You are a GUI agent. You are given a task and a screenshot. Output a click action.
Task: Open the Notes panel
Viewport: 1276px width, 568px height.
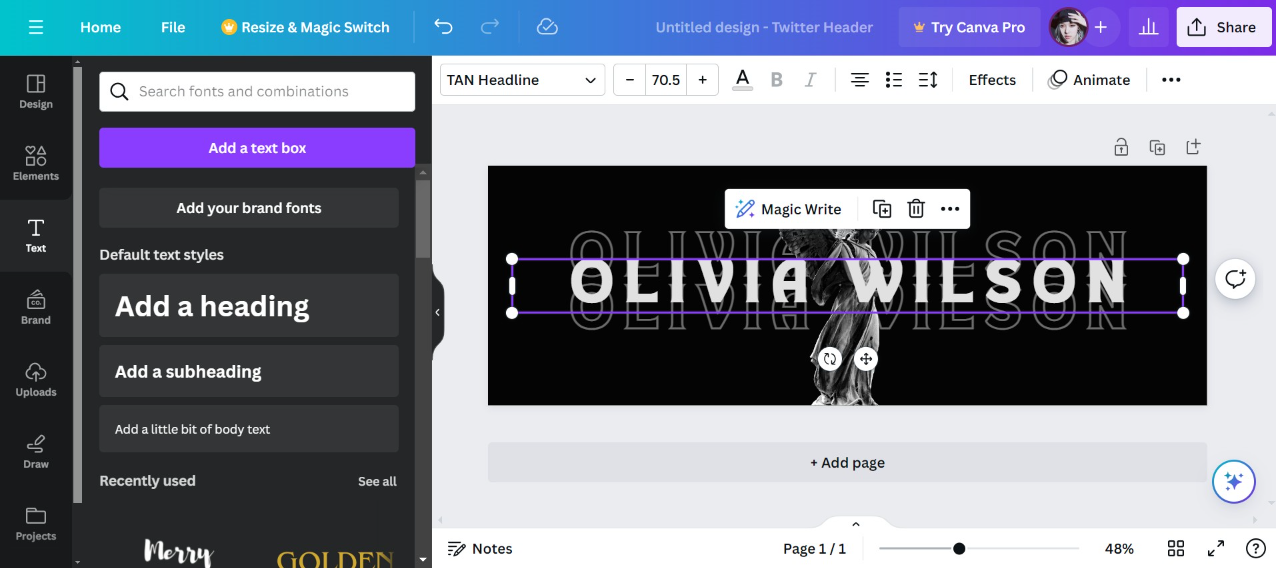point(480,548)
